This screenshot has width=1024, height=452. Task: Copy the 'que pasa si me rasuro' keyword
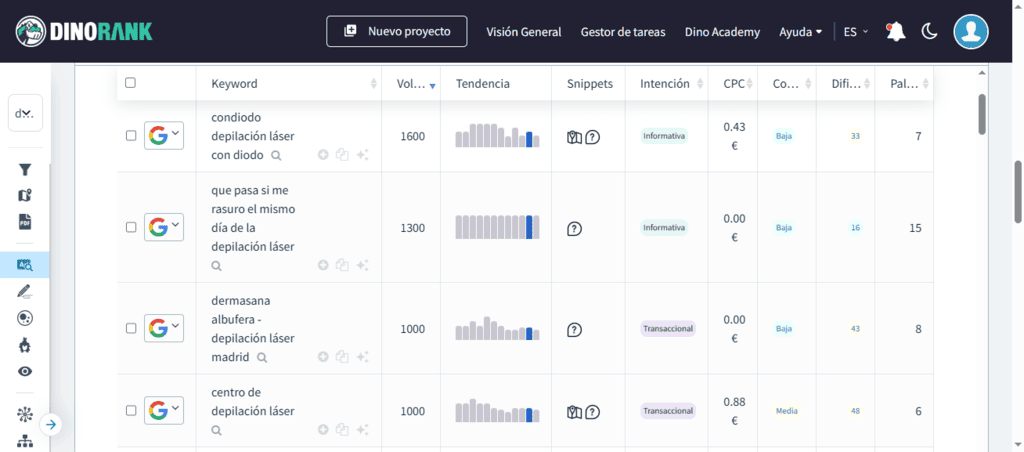342,265
